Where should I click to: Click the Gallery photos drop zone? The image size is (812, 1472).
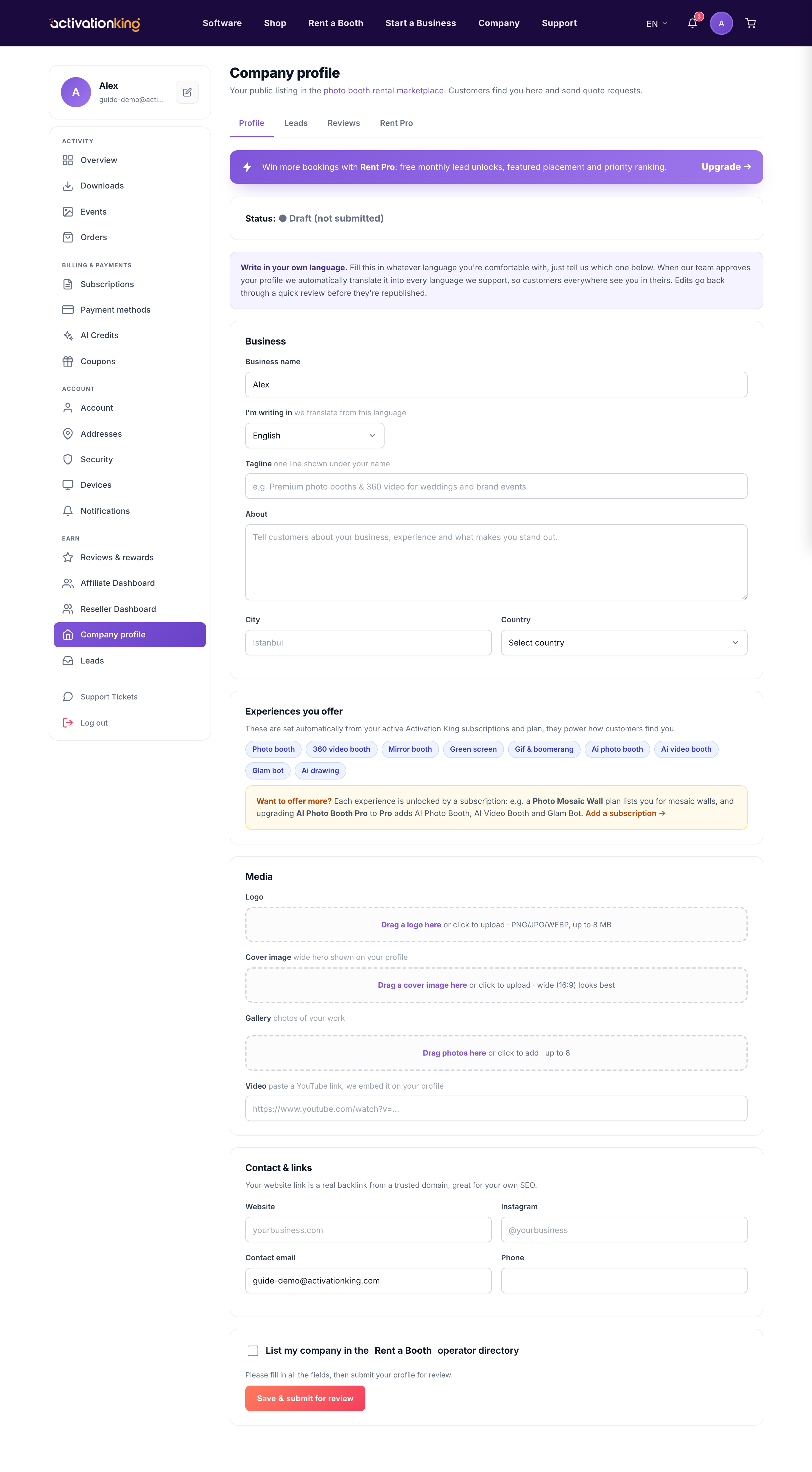click(x=496, y=1053)
